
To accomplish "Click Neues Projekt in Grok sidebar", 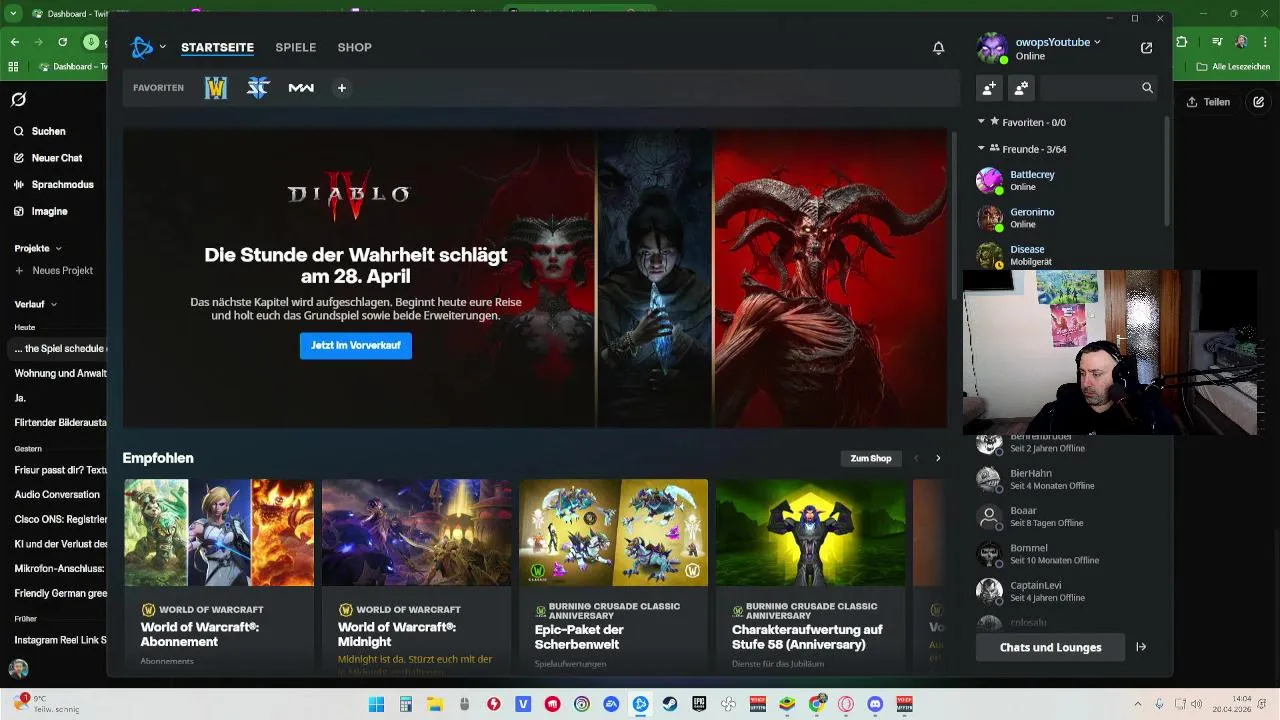I will (x=54, y=271).
